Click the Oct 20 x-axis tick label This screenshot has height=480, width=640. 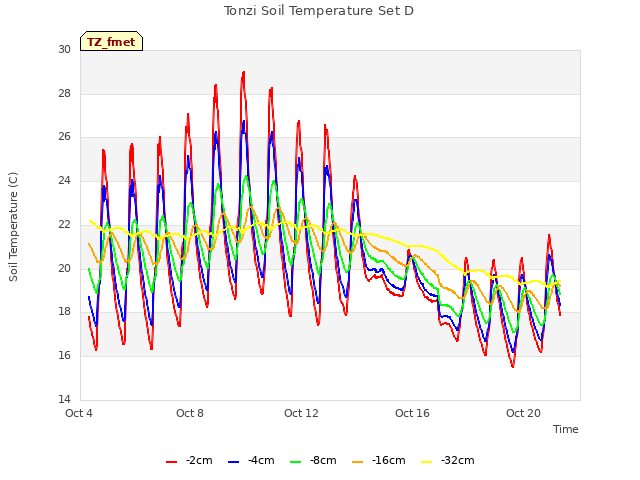coord(523,413)
